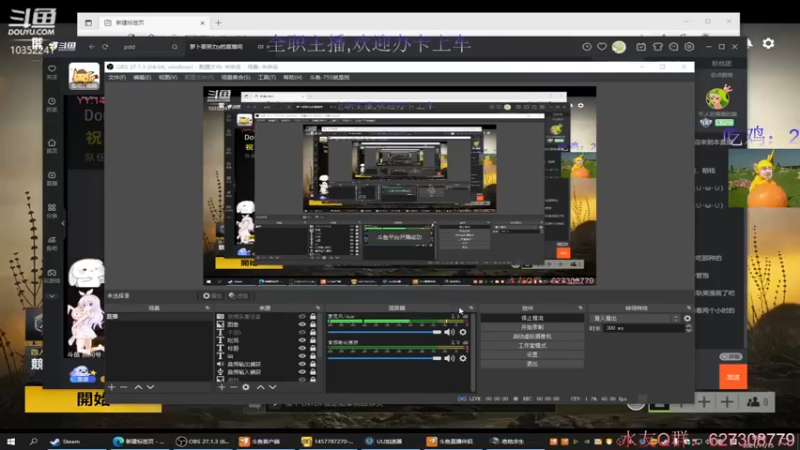Viewport: 800px width, 450px height.
Task: Select the 吃鸡 text source row
Action: coord(267,340)
